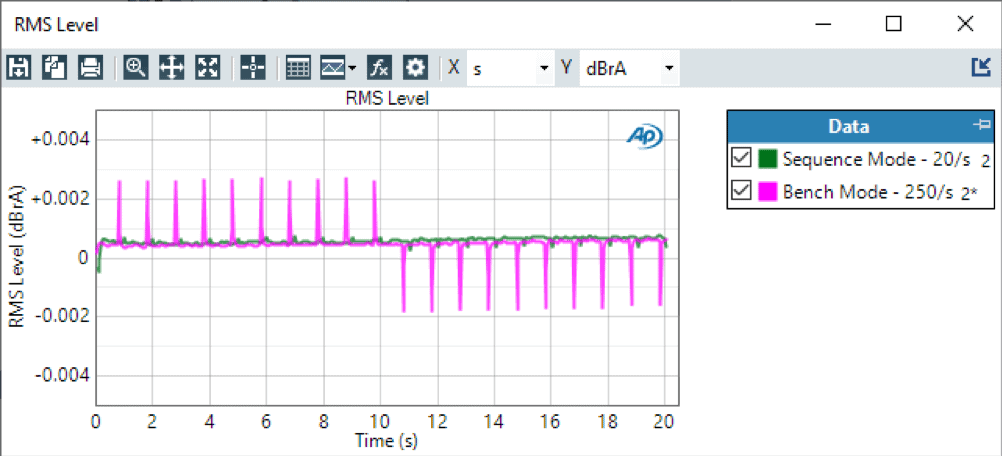
Task: Open the Y axis dBrA dropdown
Action: coord(667,68)
